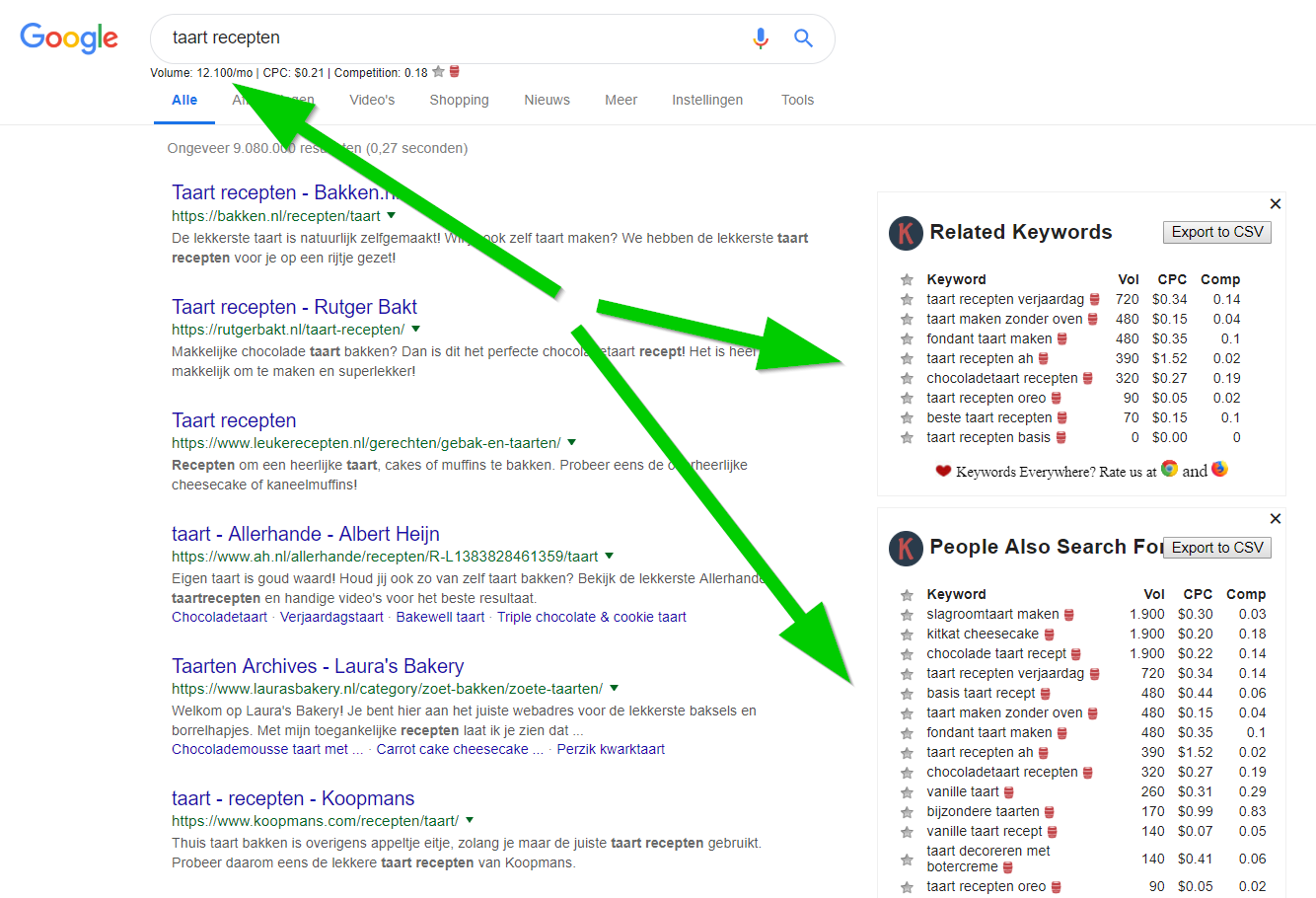The width and height of the screenshot is (1316, 898).
Task: Open 'Taarten Archives - Laura's Bakery' result
Action: coord(318,666)
